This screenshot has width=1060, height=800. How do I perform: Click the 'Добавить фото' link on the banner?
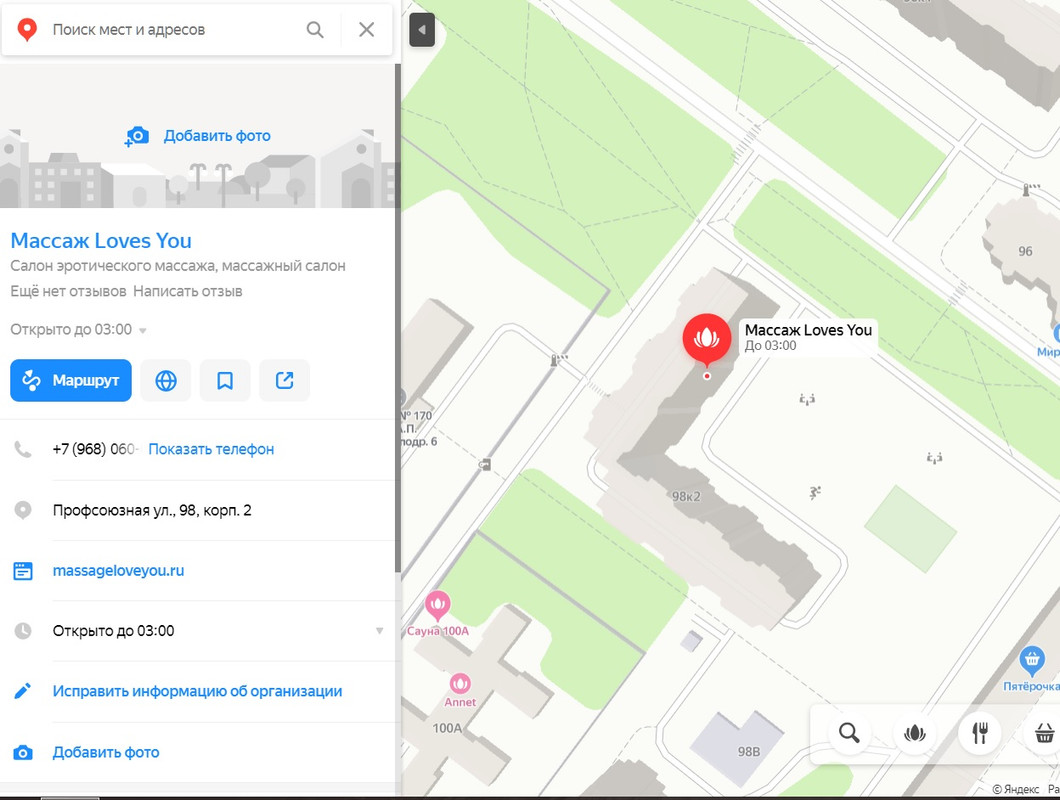pyautogui.click(x=217, y=136)
